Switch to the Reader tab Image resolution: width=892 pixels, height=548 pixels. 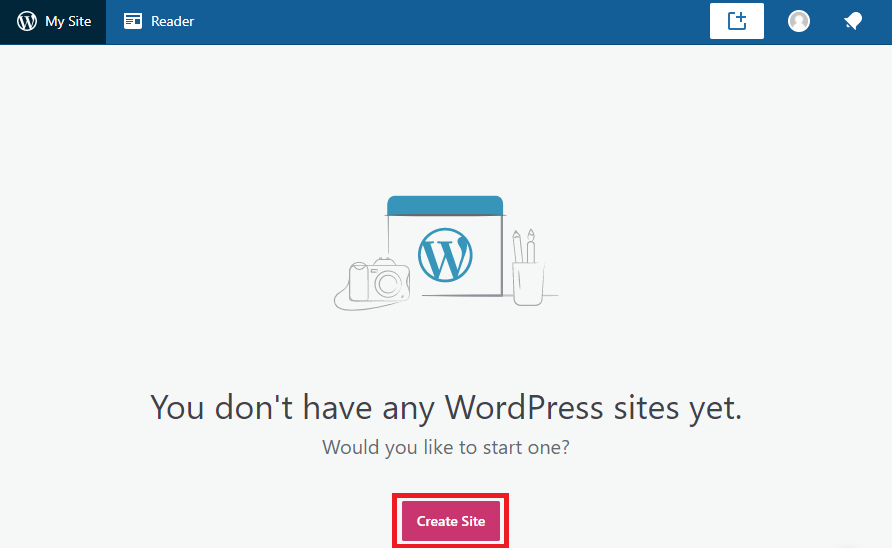click(159, 22)
